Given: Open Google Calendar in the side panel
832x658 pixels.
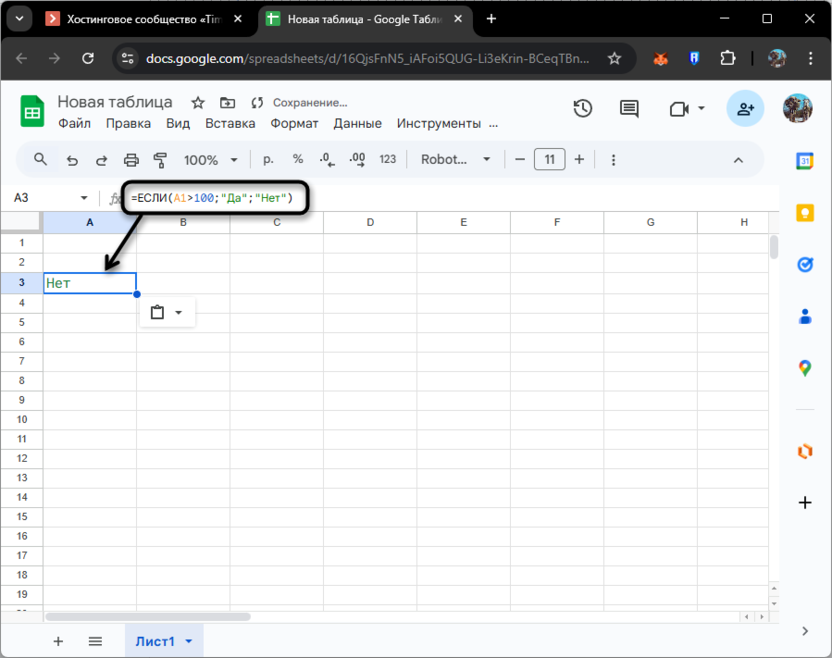Looking at the screenshot, I should pos(805,159).
